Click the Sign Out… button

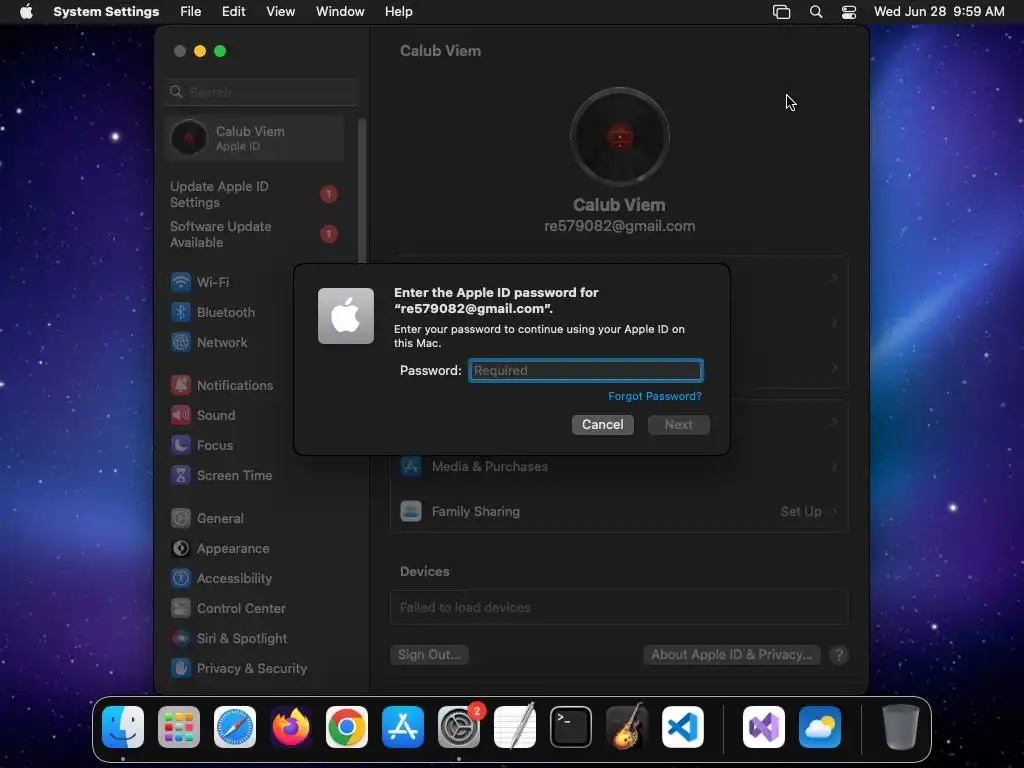coord(429,654)
